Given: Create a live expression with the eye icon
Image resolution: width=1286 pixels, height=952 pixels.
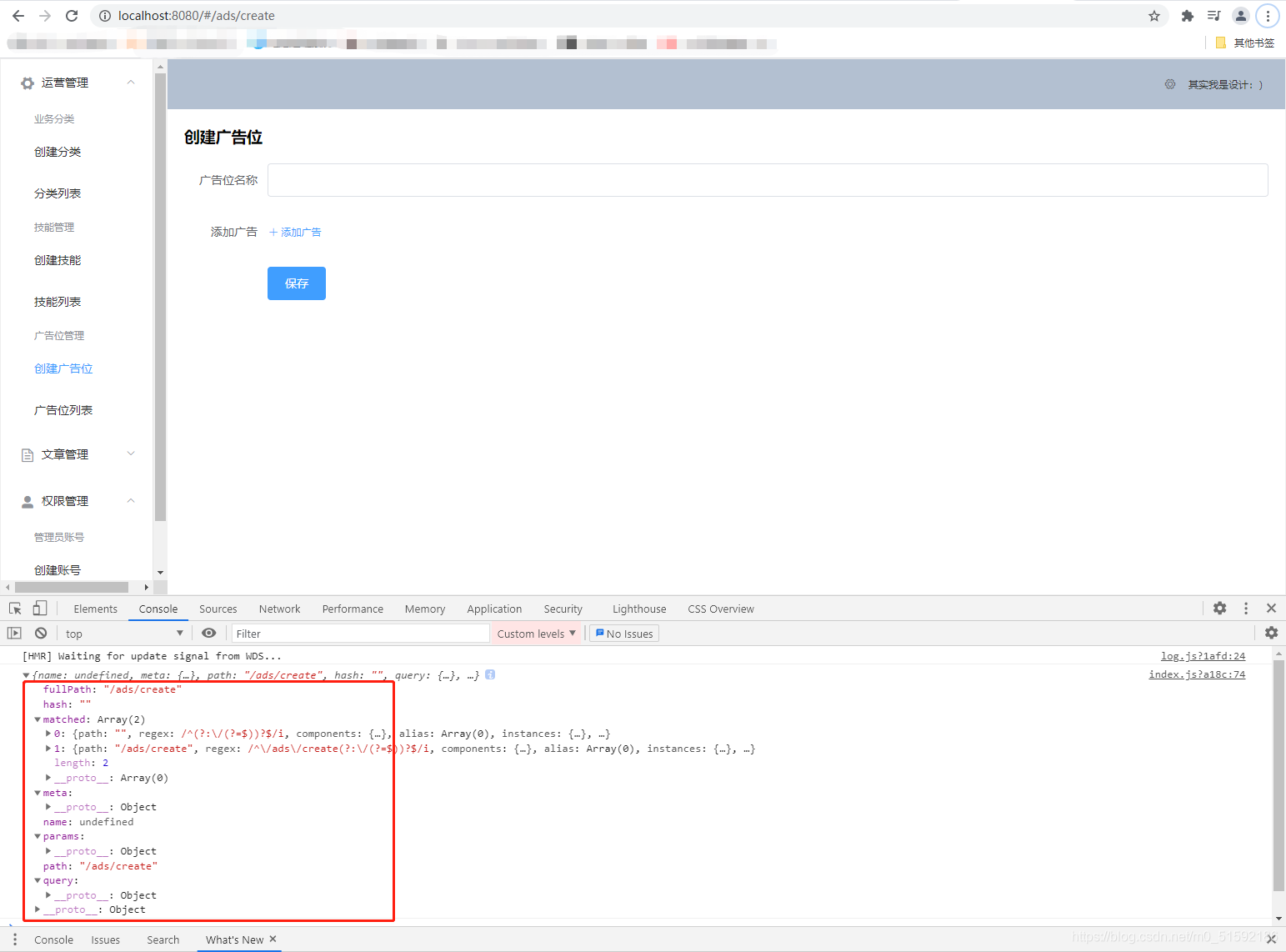Looking at the screenshot, I should pyautogui.click(x=209, y=634).
